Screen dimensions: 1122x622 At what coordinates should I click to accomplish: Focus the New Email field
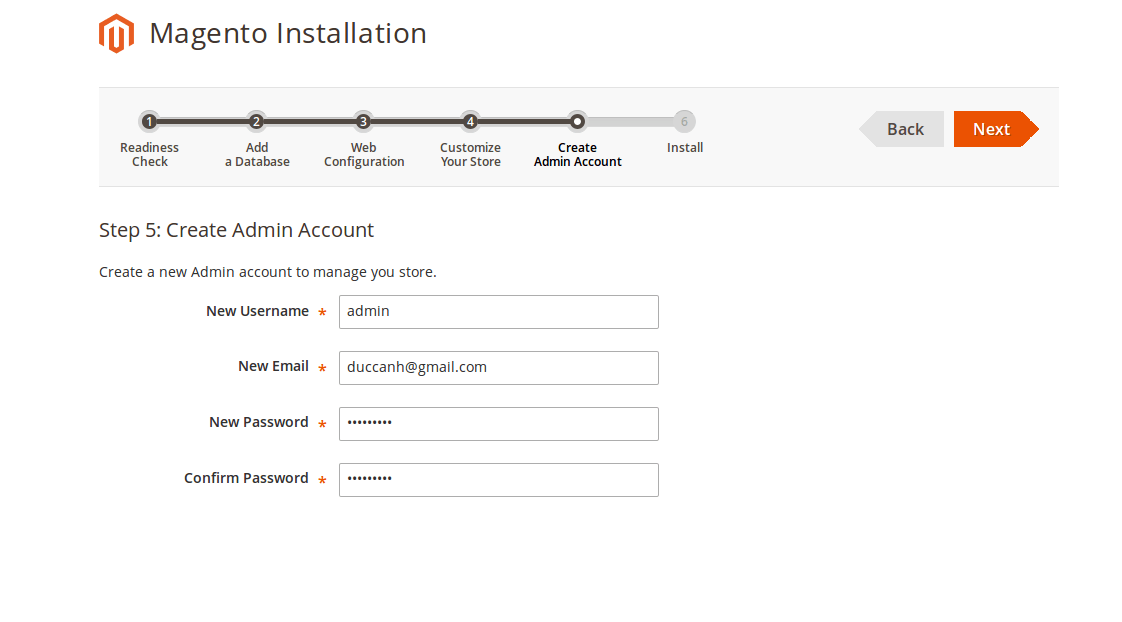tap(499, 368)
